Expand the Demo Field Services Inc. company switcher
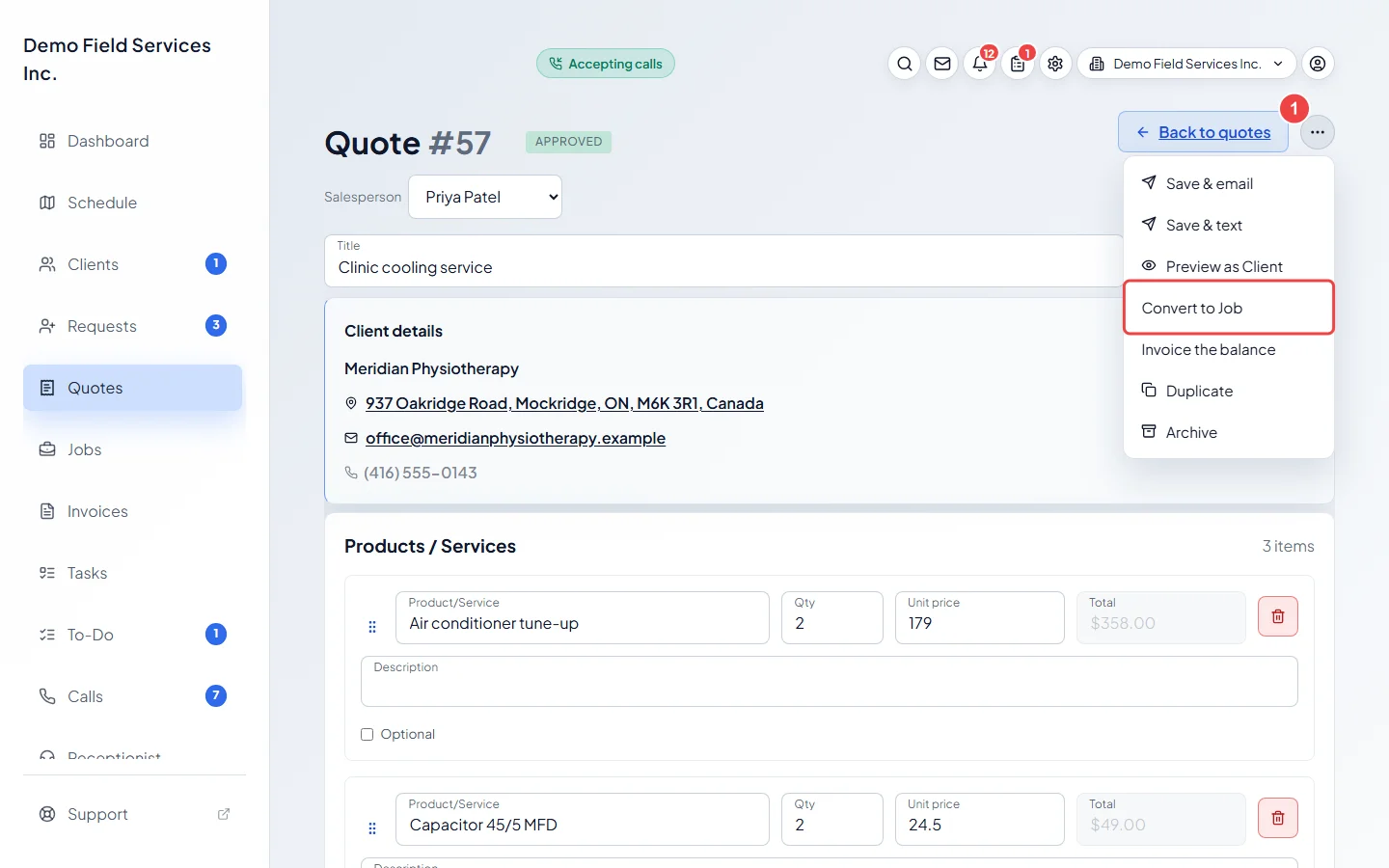Image resolution: width=1389 pixels, height=868 pixels. (x=1186, y=64)
